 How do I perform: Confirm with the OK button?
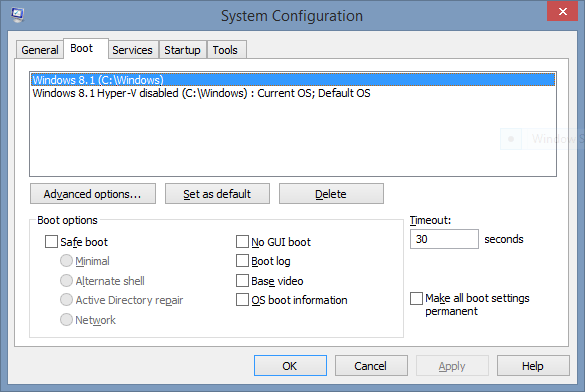[290, 366]
